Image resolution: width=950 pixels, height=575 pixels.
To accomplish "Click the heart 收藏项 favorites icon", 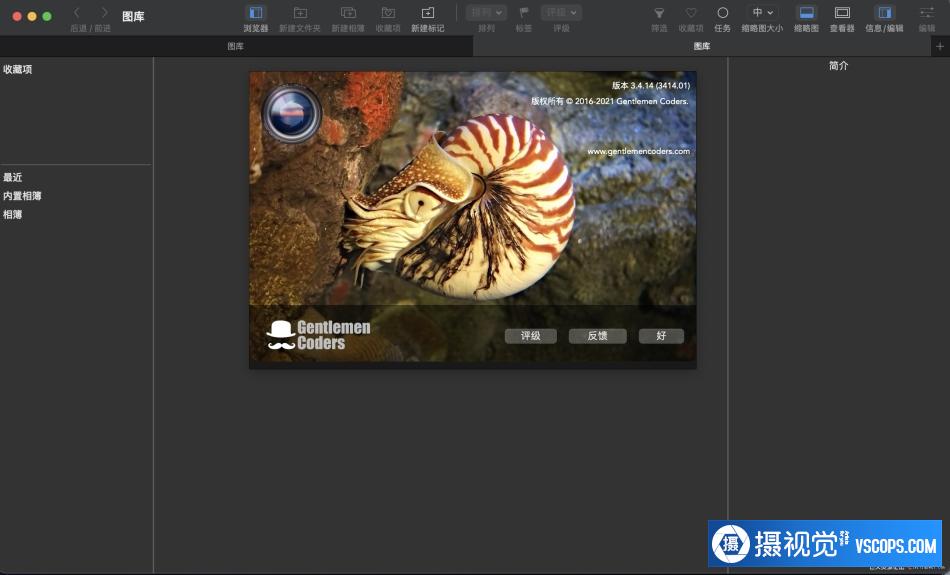I will click(x=691, y=13).
